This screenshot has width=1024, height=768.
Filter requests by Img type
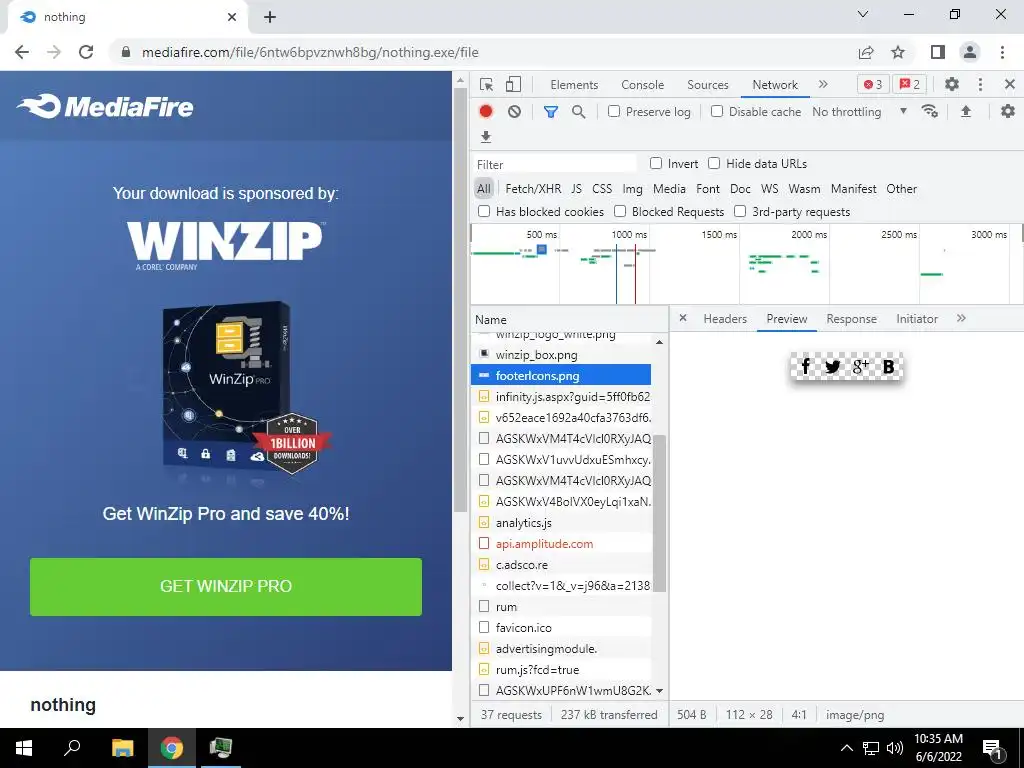(x=632, y=189)
